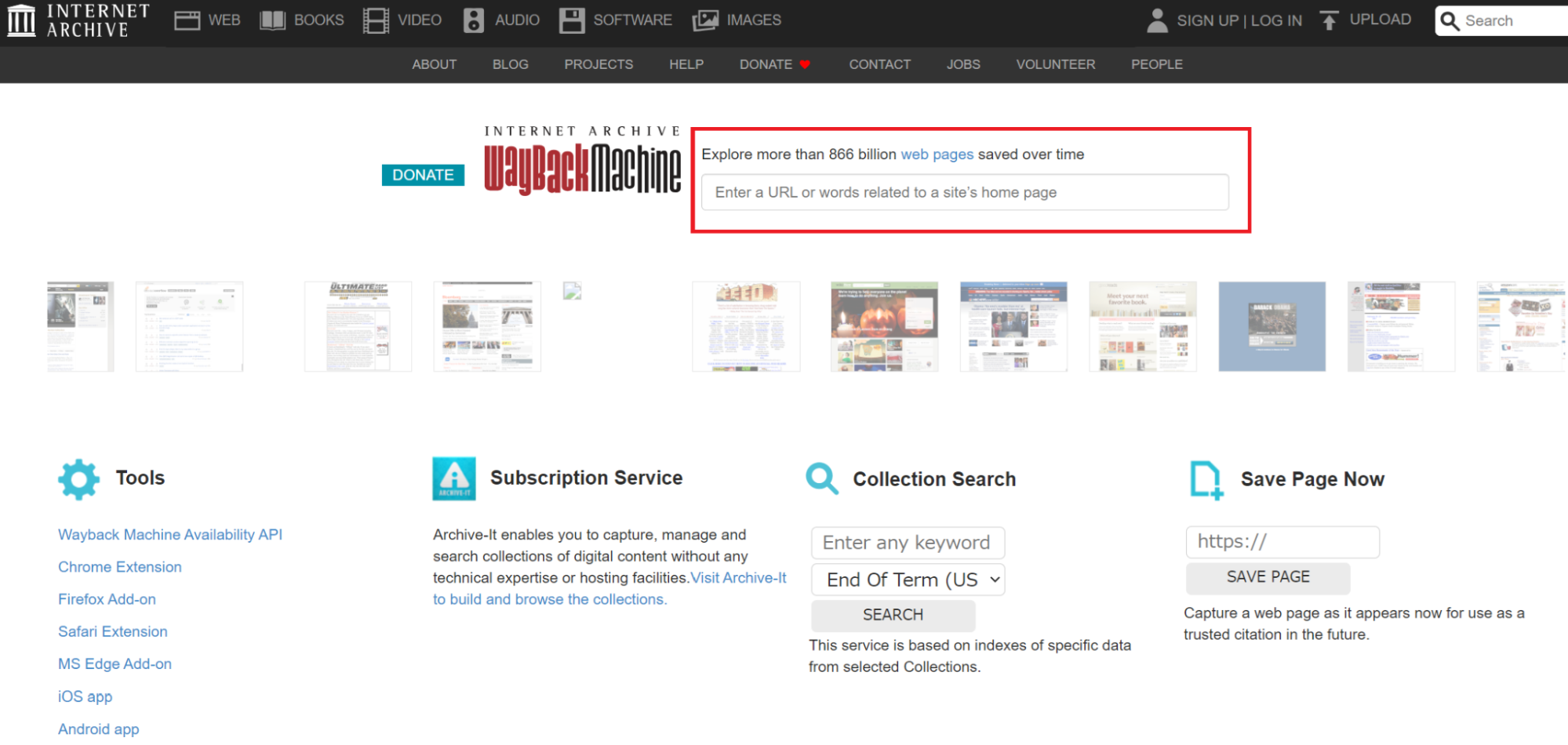Click the SEARCH button under Collection Search
1568x745 pixels.
[893, 615]
